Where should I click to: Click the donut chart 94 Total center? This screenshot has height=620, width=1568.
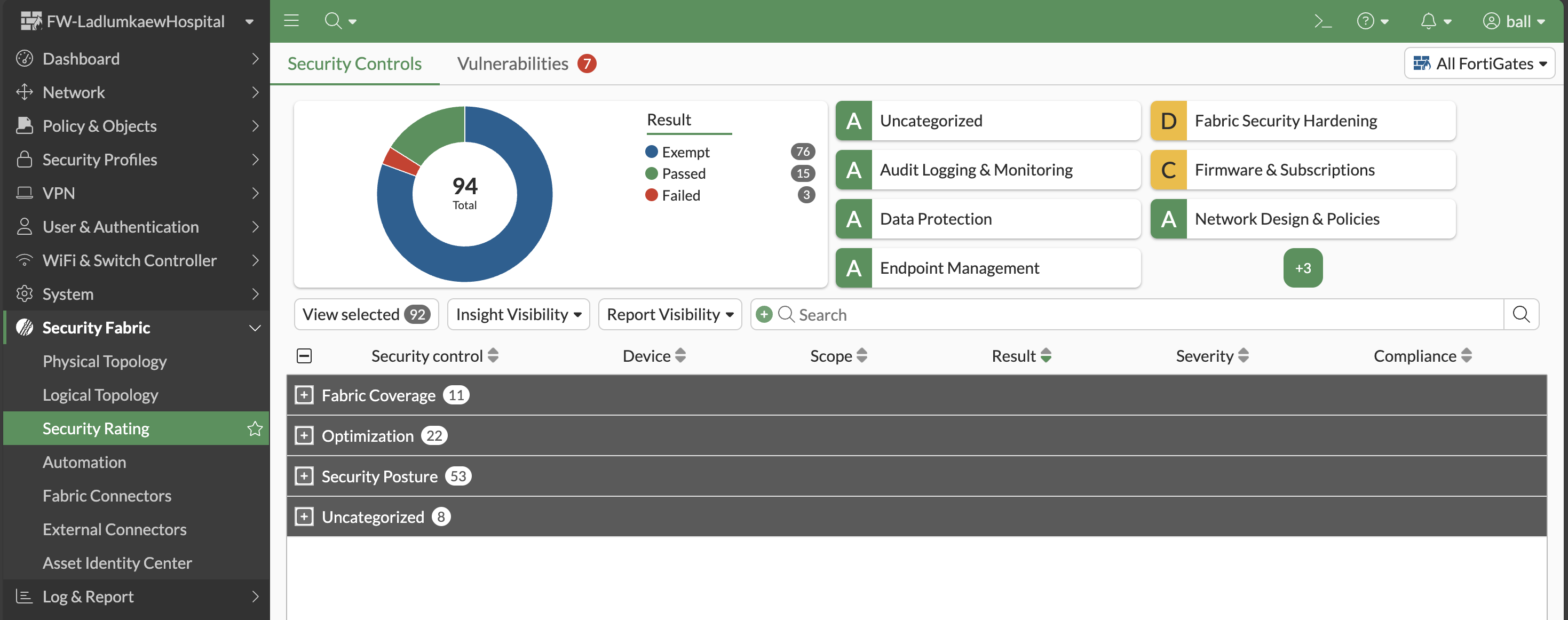pos(464,193)
